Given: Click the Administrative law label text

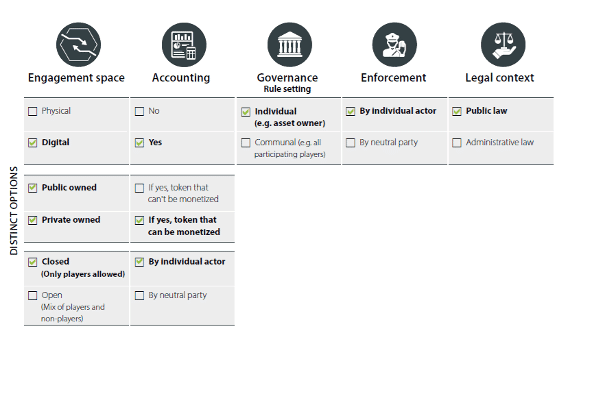Looking at the screenshot, I should tap(500, 142).
